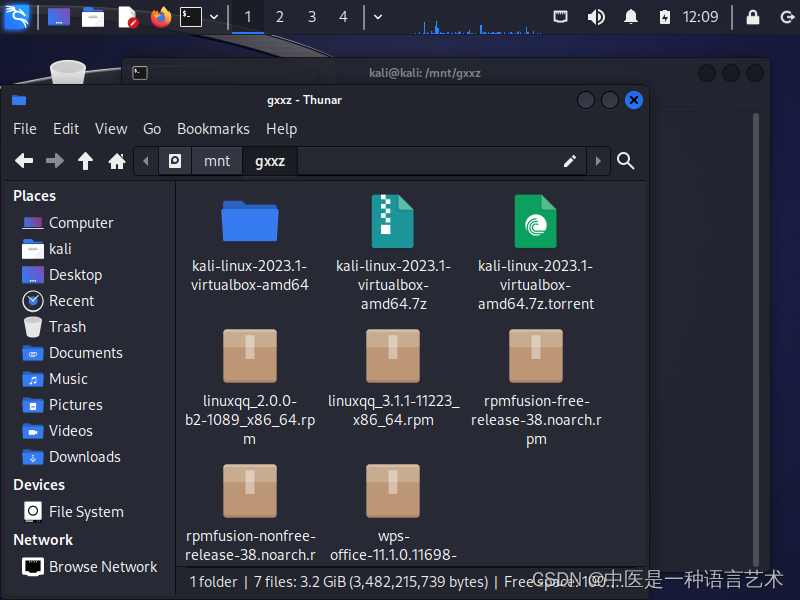Open the terminal emulator panel icon
Viewport: 800px width, 600px height.
[x=191, y=17]
